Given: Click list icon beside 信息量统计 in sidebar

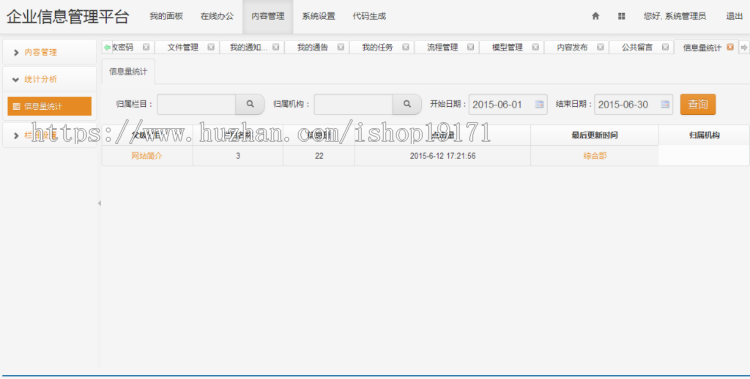Looking at the screenshot, I should click(x=16, y=106).
